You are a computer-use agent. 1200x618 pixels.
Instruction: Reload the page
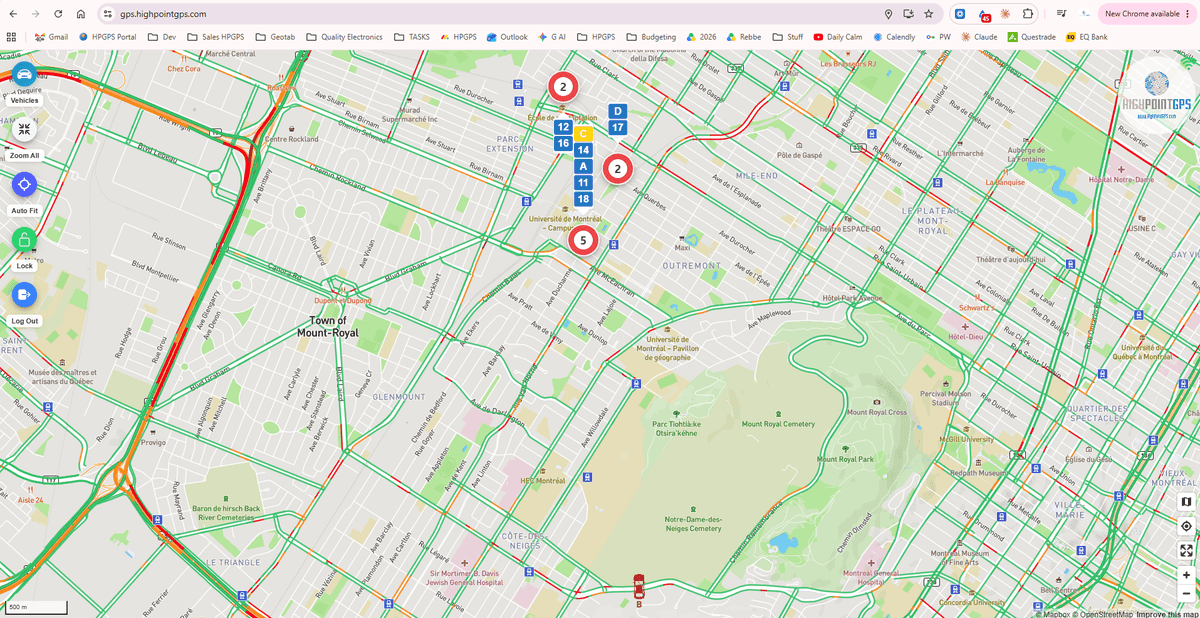[58, 14]
